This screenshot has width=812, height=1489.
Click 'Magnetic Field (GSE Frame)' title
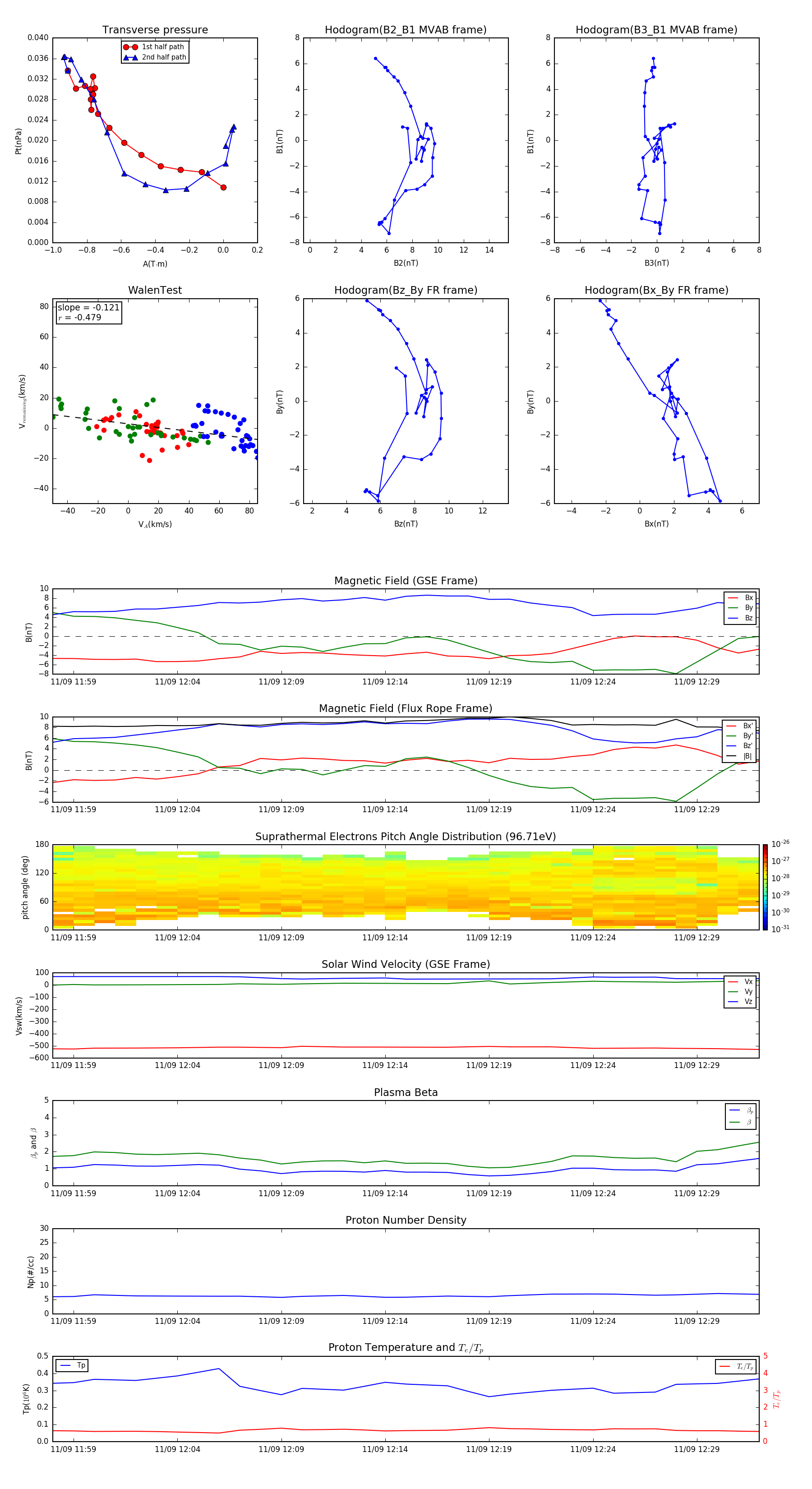click(x=406, y=581)
